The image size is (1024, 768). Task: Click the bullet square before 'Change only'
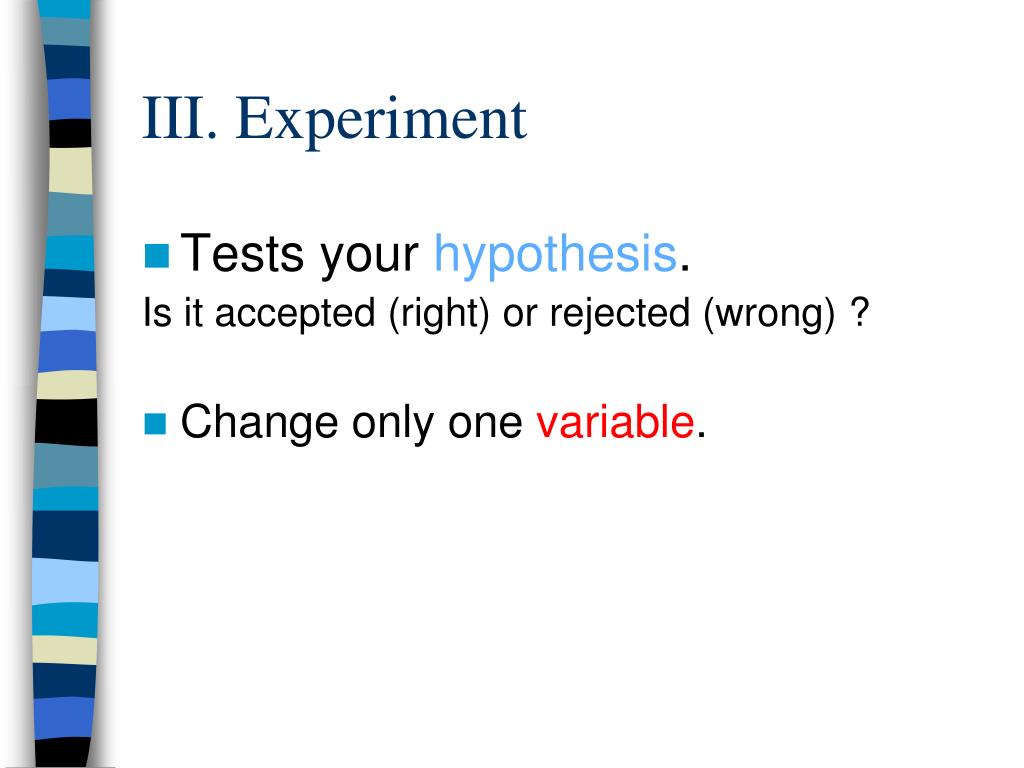(x=155, y=423)
